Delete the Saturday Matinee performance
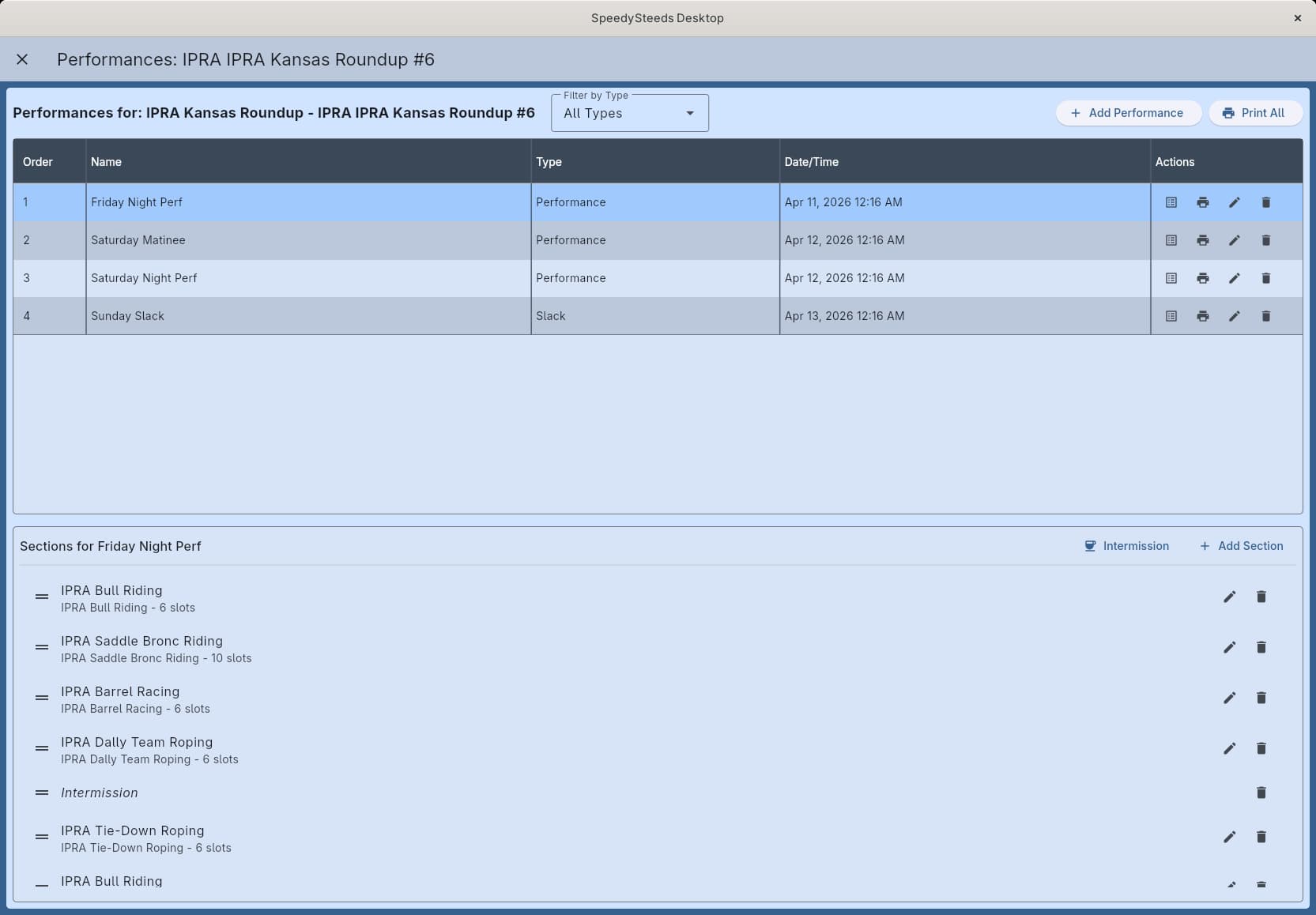Screen dimensions: 1316x915 tap(1266, 240)
